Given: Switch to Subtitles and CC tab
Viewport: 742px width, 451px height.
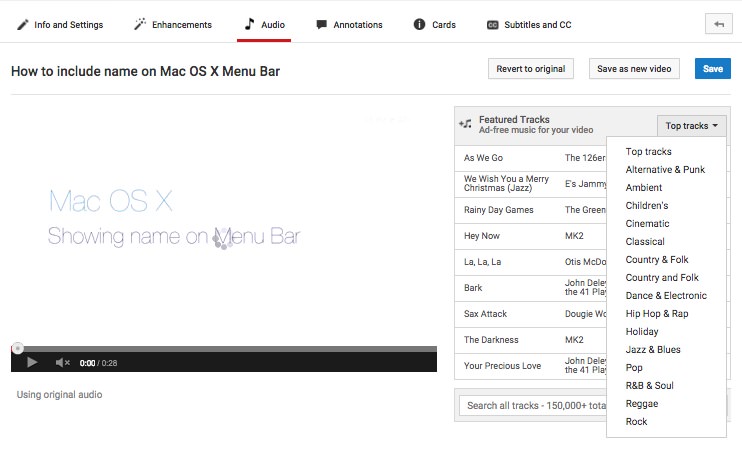Looking at the screenshot, I should click(x=529, y=25).
